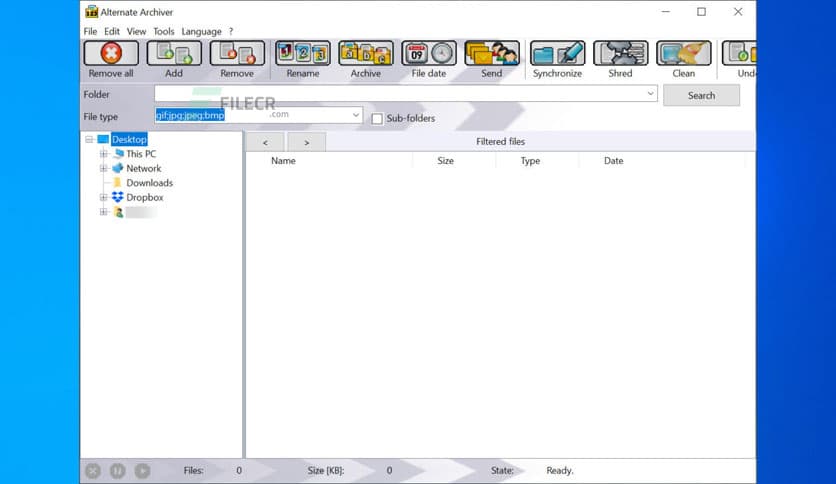Expand the This PC tree node
This screenshot has height=484, width=836.
click(x=103, y=154)
